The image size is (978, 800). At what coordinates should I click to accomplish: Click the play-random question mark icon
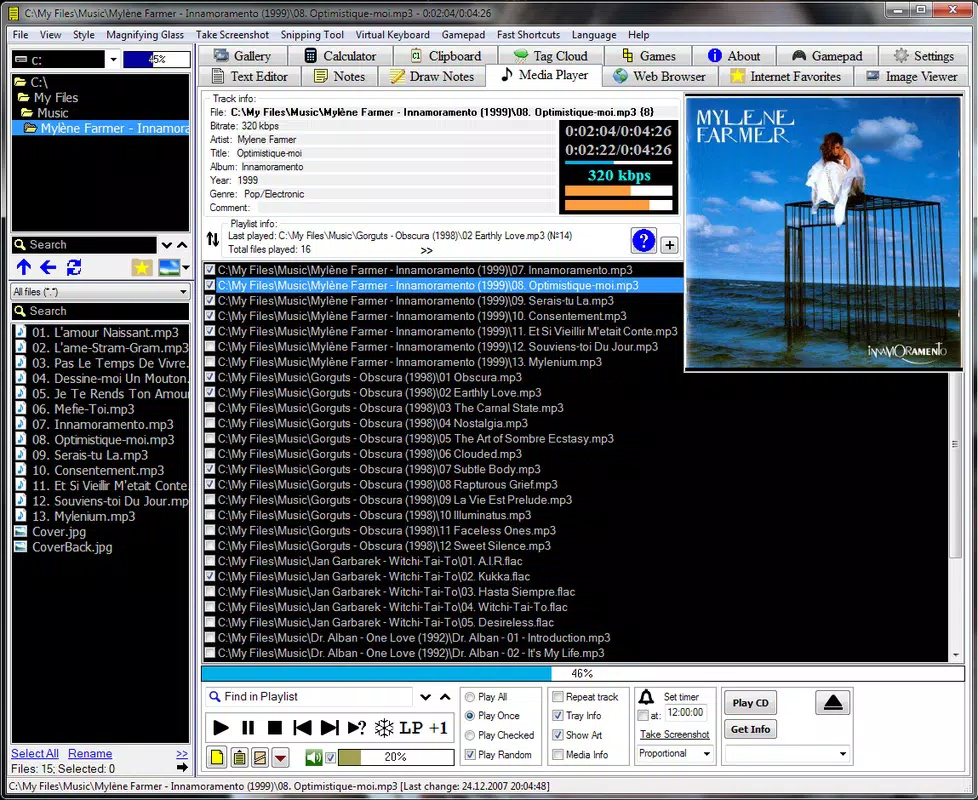tap(357, 728)
